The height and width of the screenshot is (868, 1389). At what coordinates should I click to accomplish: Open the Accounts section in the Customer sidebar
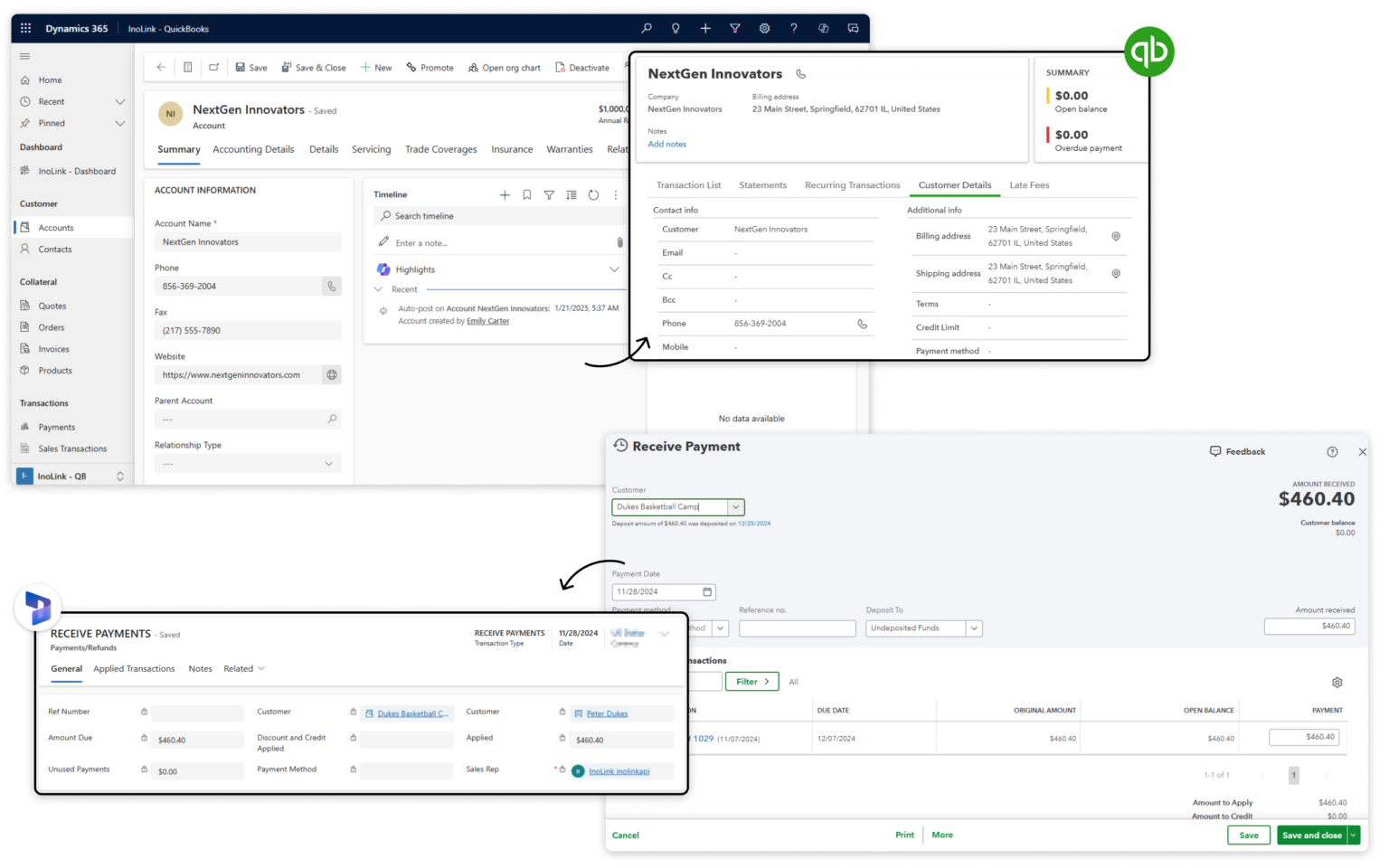click(56, 227)
